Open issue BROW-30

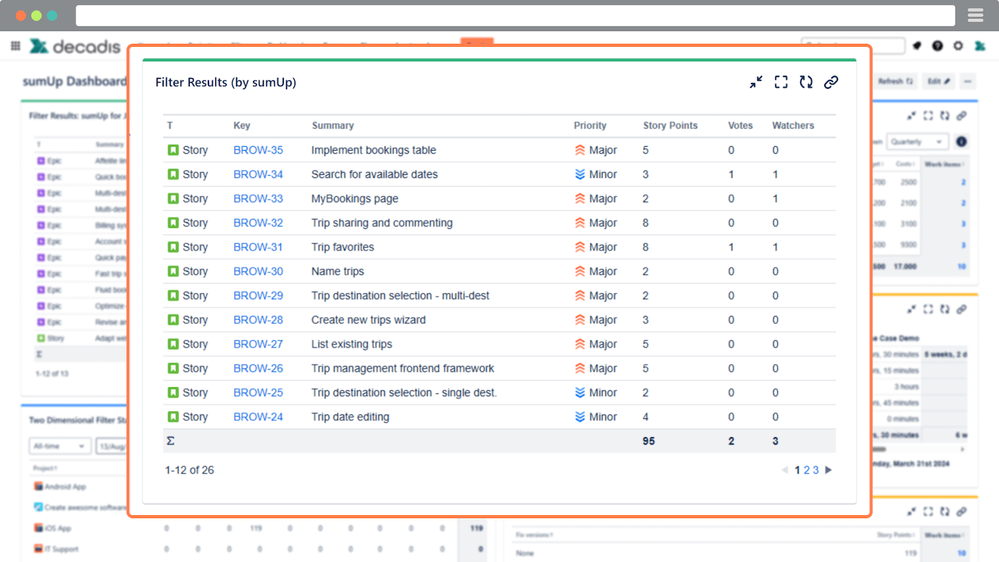[x=258, y=271]
